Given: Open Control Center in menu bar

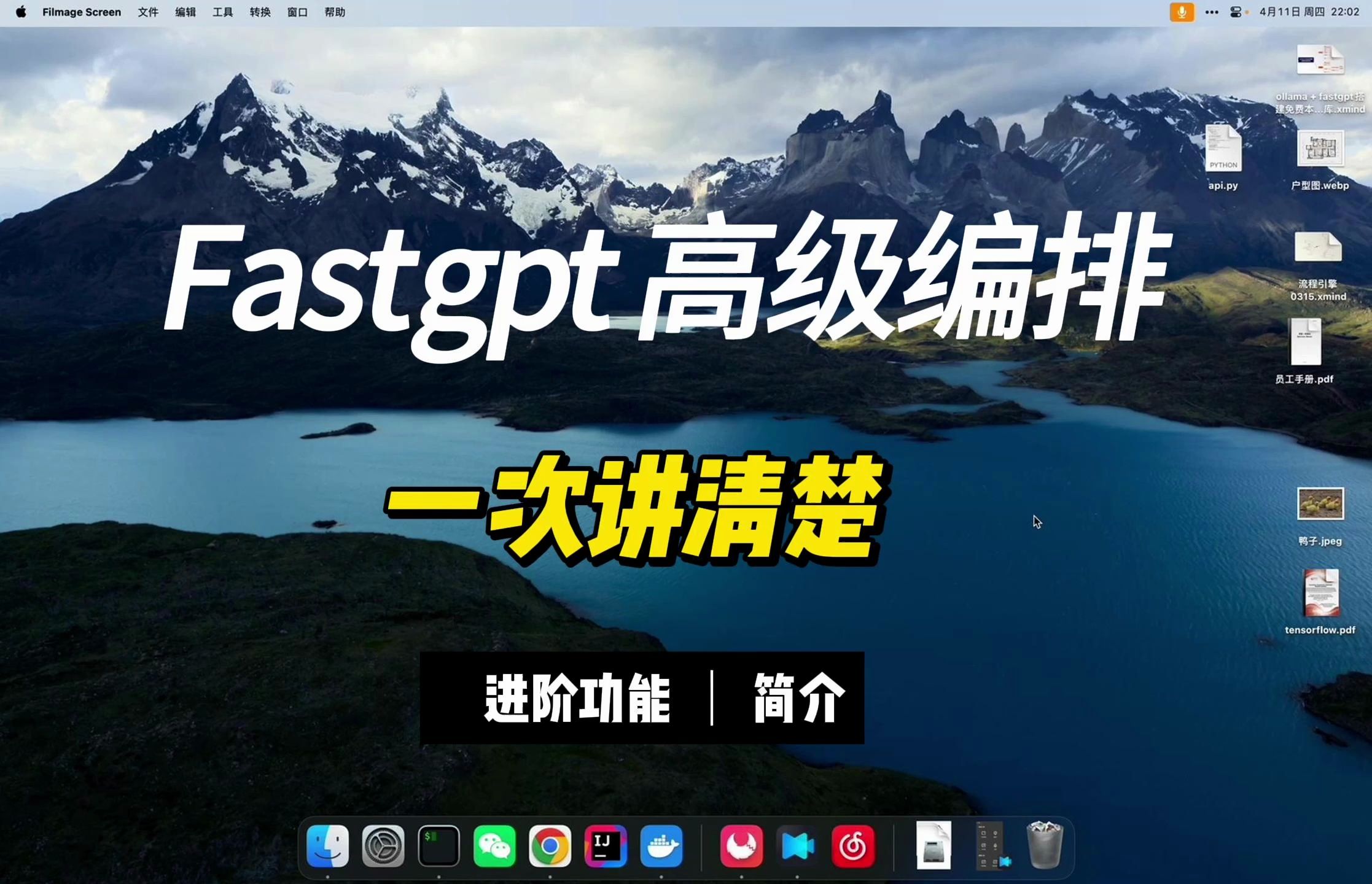Looking at the screenshot, I should pyautogui.click(x=1236, y=12).
